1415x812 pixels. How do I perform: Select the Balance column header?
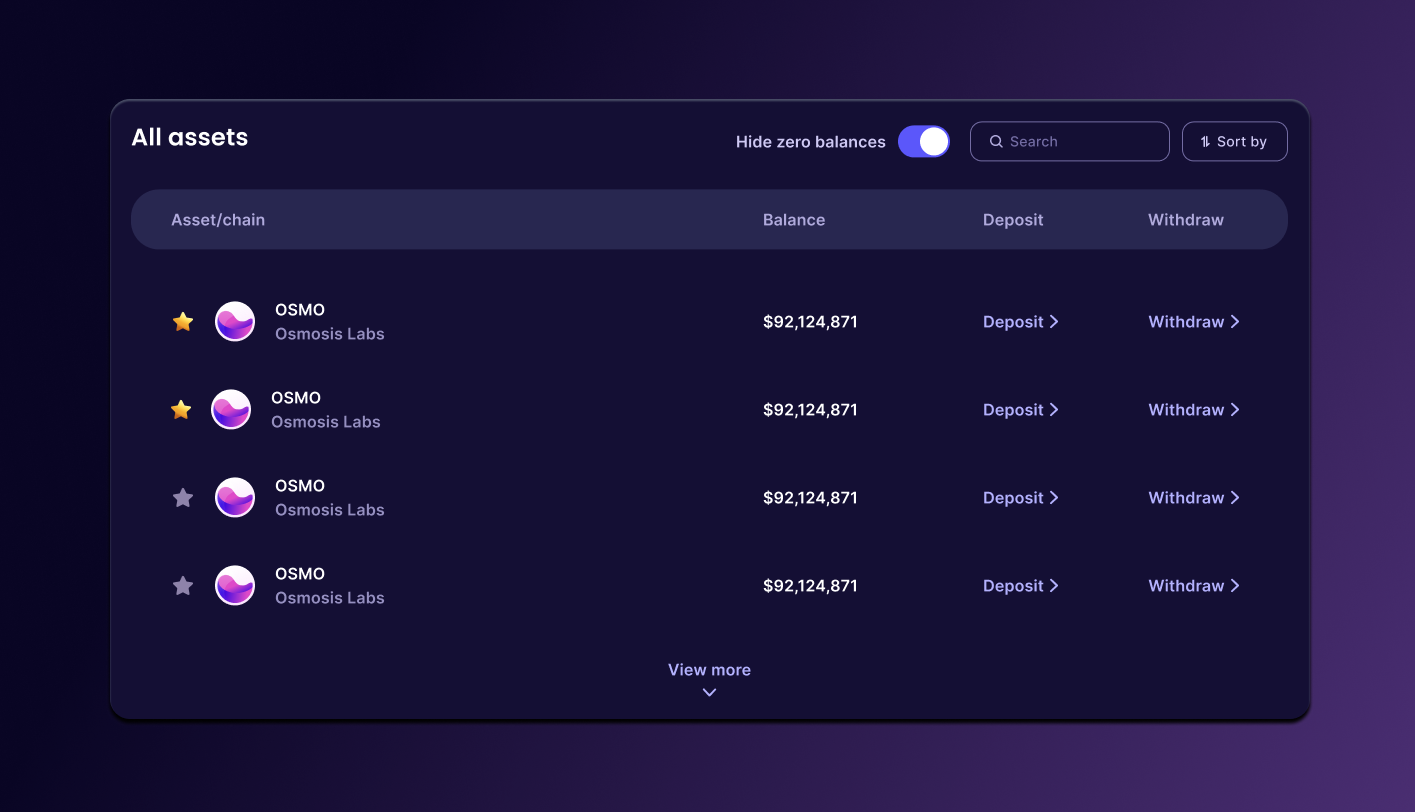(794, 219)
